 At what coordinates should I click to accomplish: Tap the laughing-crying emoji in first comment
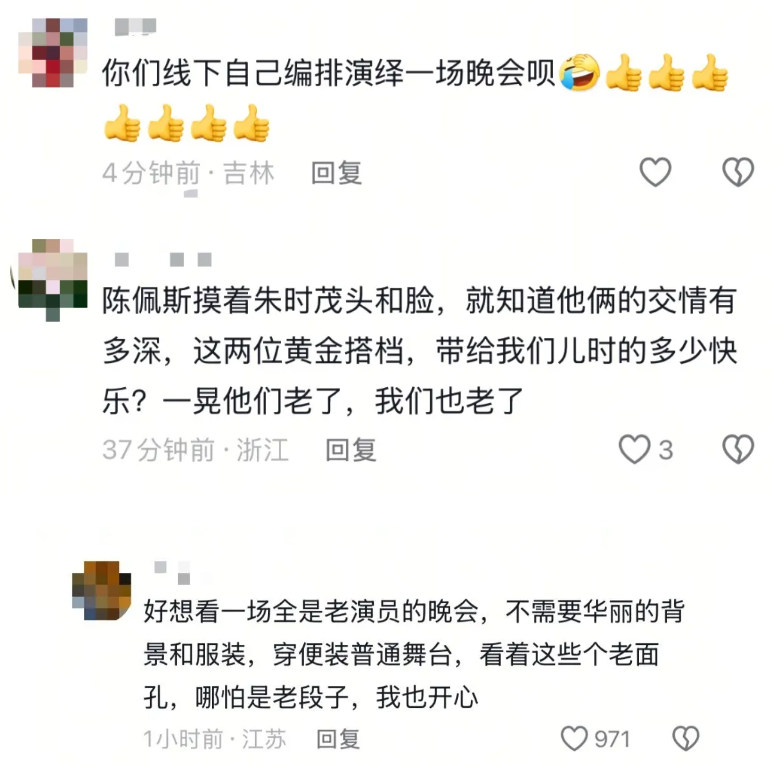(x=580, y=73)
